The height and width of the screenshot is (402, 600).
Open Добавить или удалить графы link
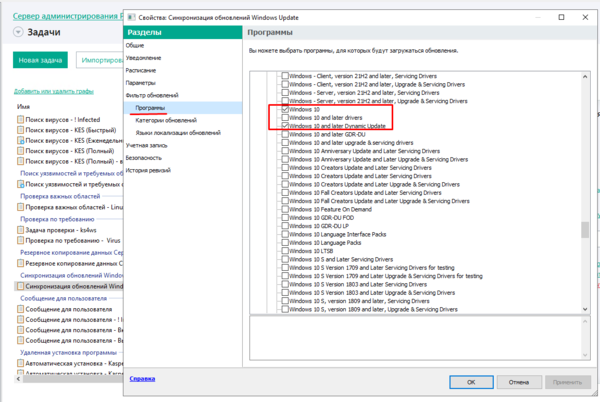pos(54,91)
